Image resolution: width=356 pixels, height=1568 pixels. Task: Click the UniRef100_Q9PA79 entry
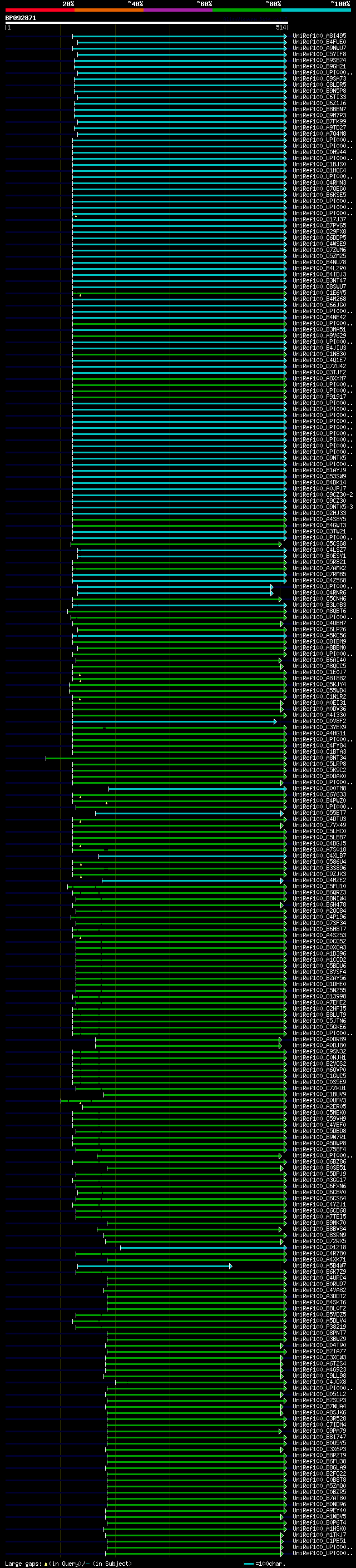319,1431
